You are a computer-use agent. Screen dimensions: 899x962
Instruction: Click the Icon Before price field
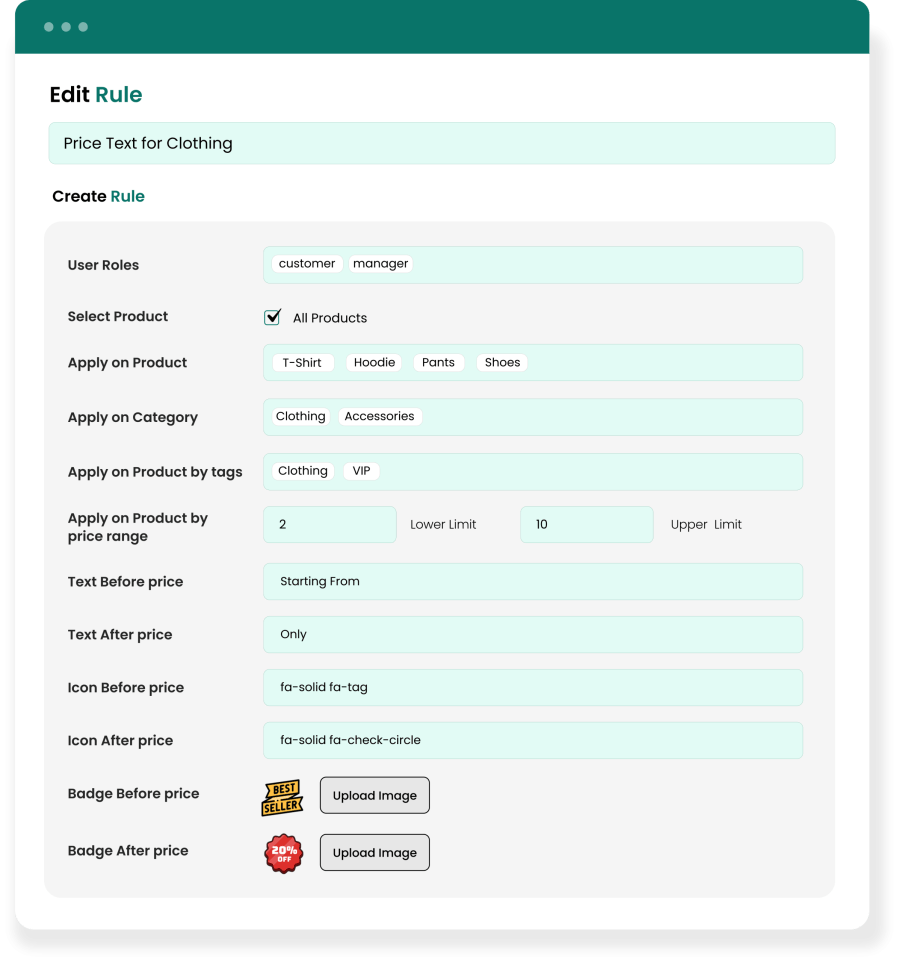(x=533, y=687)
